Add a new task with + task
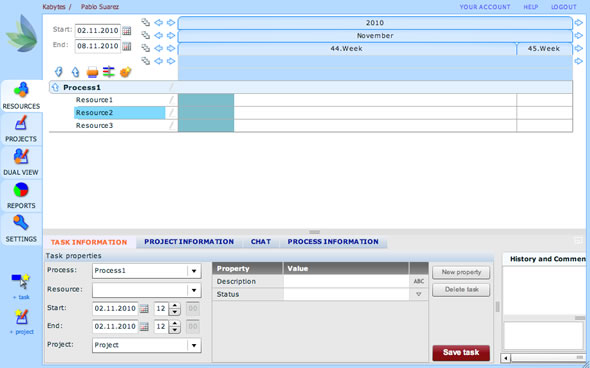590x368 pixels. click(x=21, y=286)
